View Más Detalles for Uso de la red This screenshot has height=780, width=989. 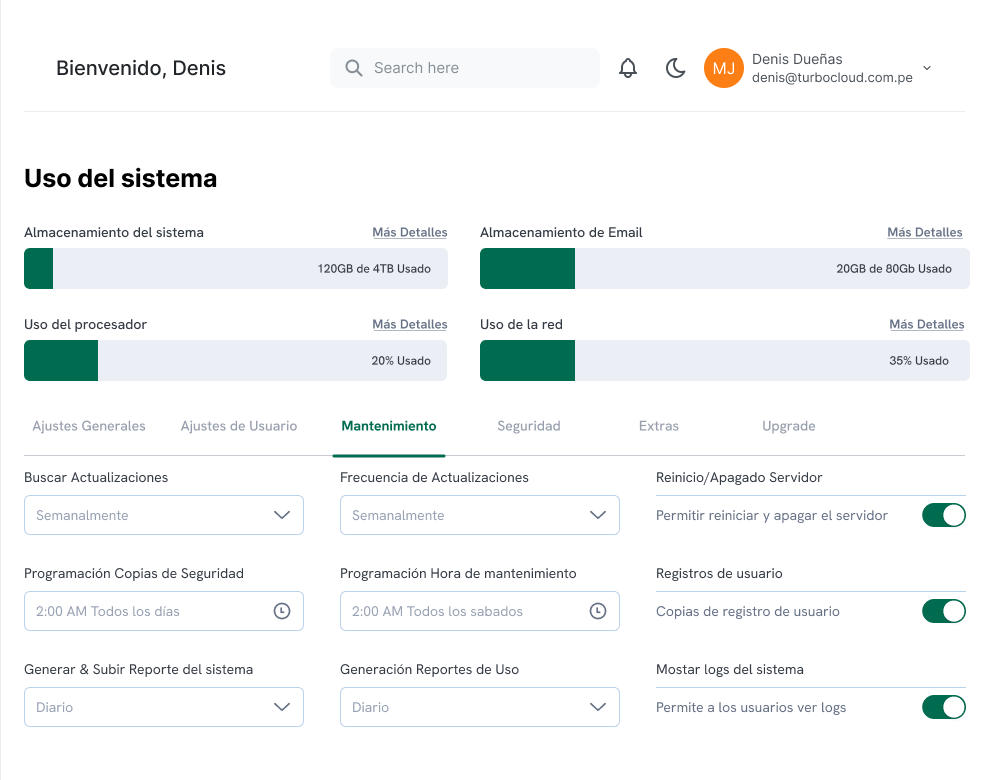tap(927, 324)
